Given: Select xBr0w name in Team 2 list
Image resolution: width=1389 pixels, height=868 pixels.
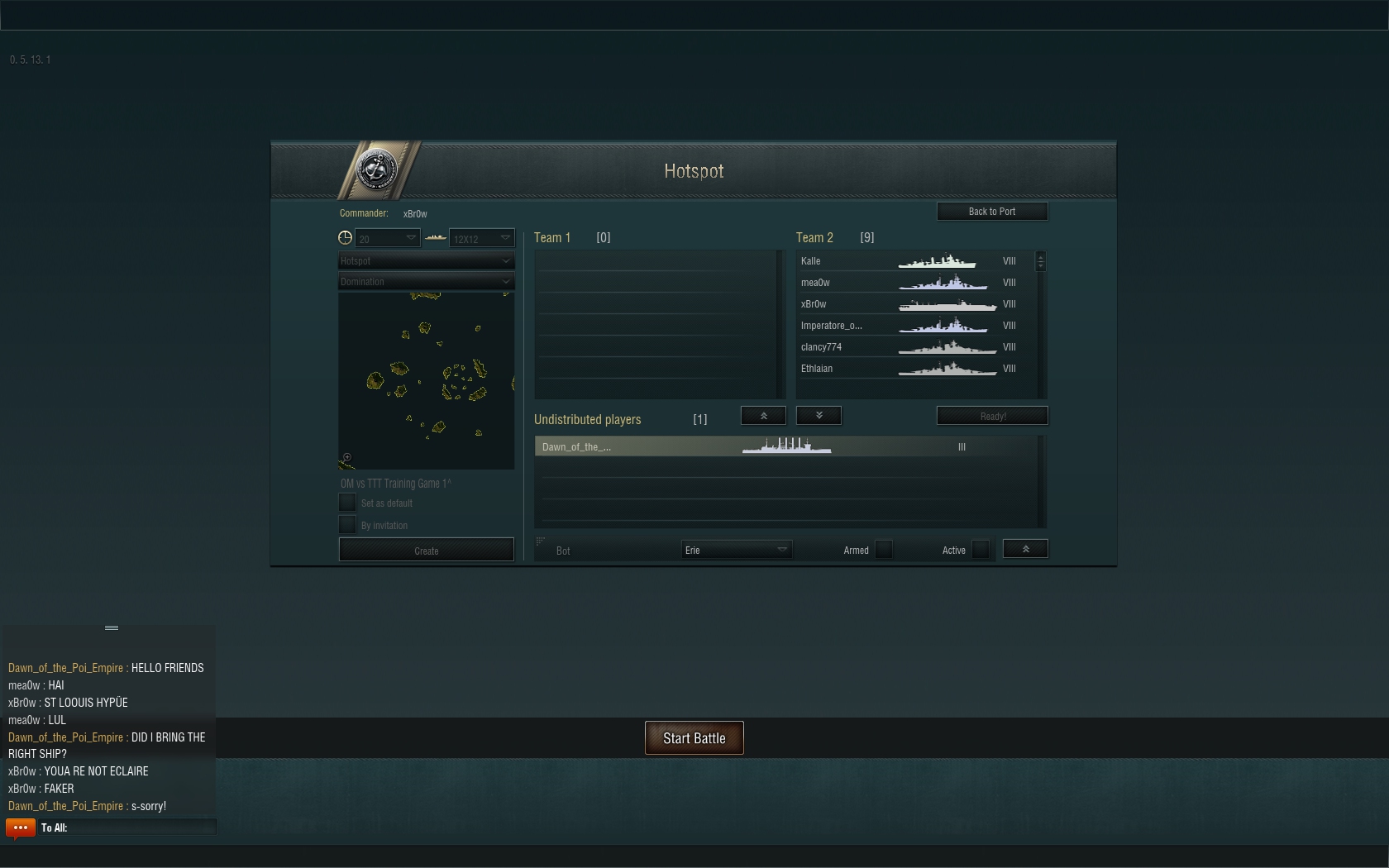Looking at the screenshot, I should click(814, 304).
